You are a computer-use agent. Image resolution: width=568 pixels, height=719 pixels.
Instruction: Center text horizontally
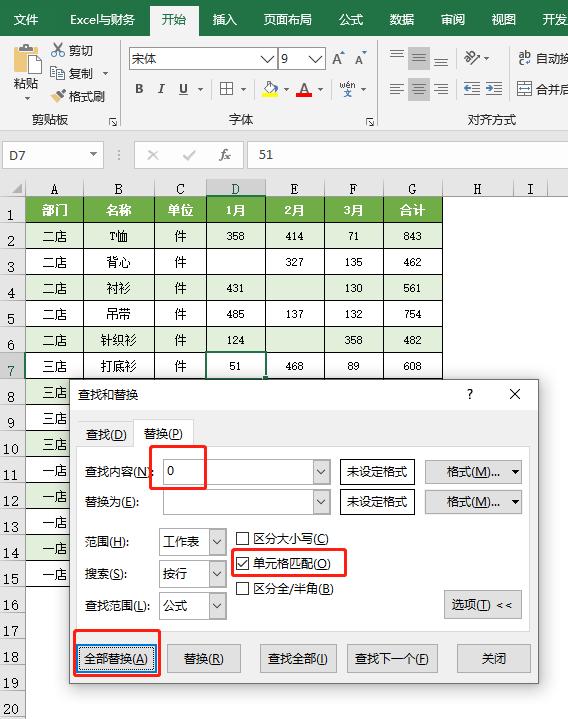click(x=419, y=88)
